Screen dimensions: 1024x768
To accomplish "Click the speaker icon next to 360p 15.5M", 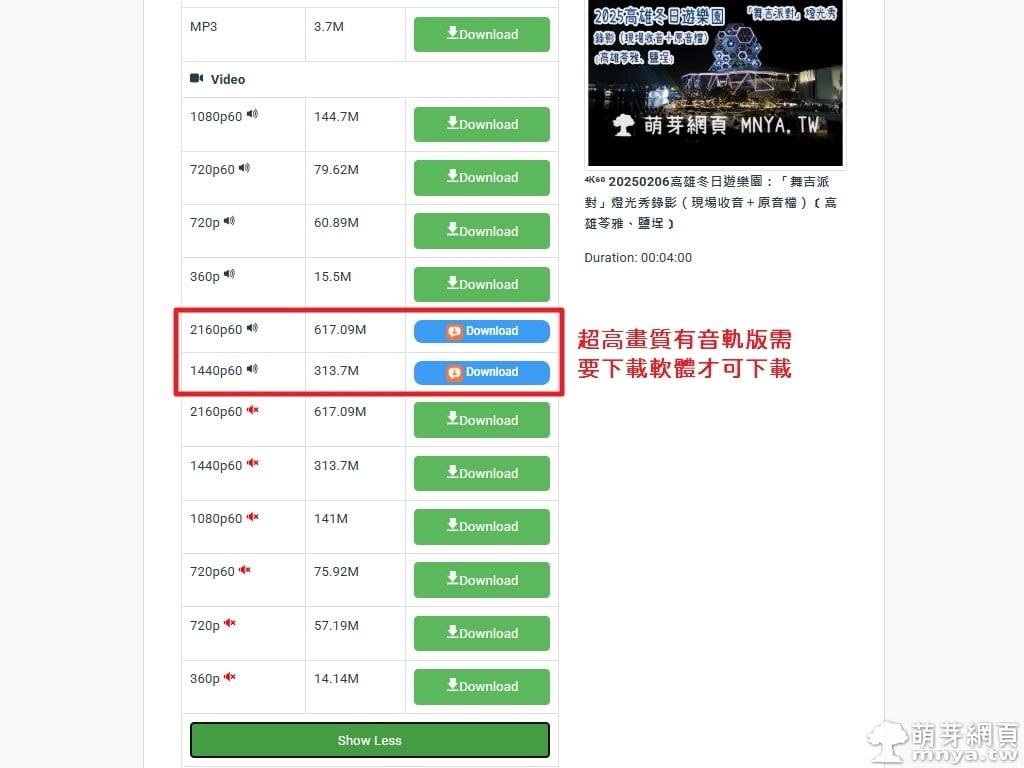I will pos(229,275).
